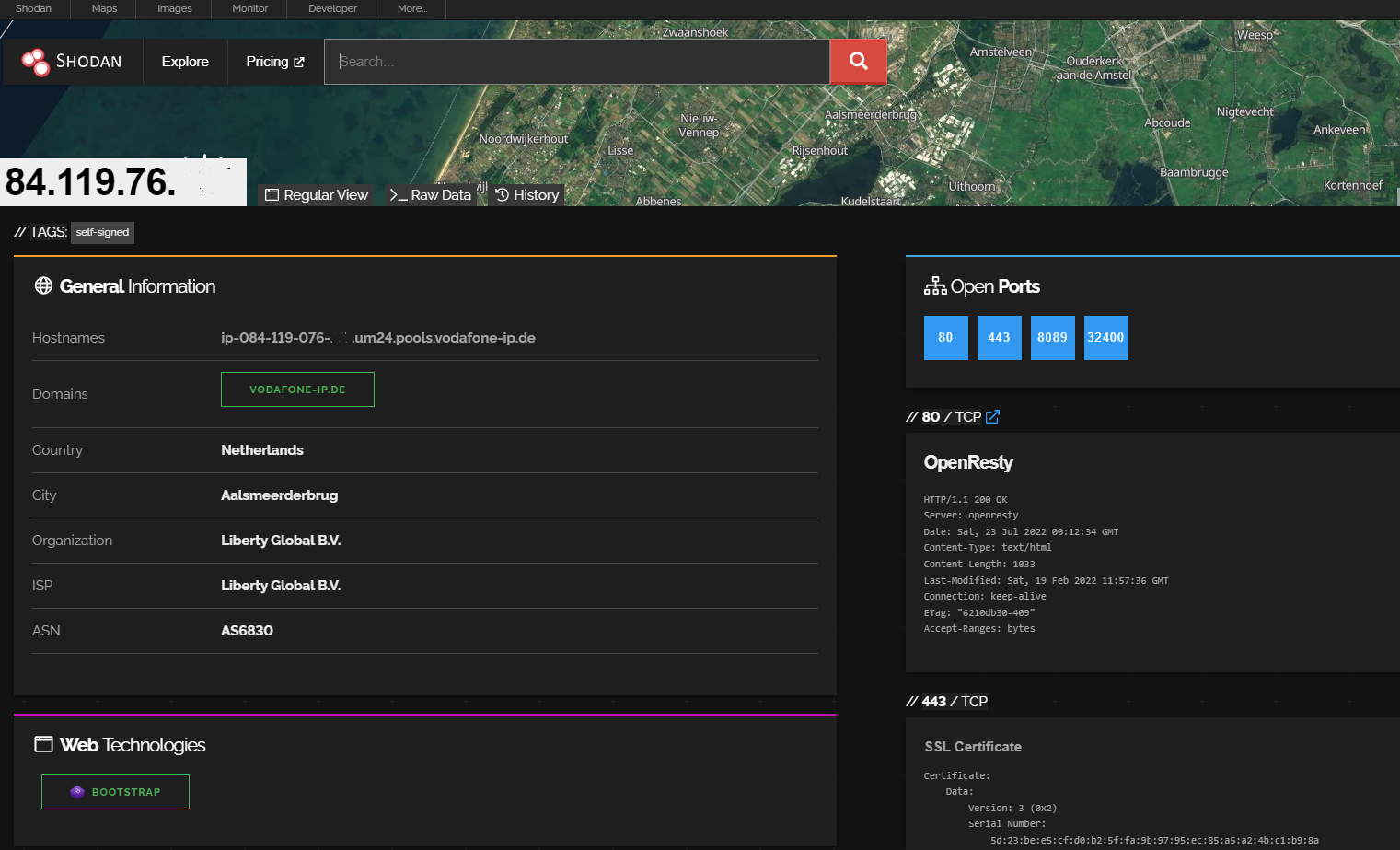Click the hostname ending um24.pools.vodafone-ip.de

[x=378, y=338]
